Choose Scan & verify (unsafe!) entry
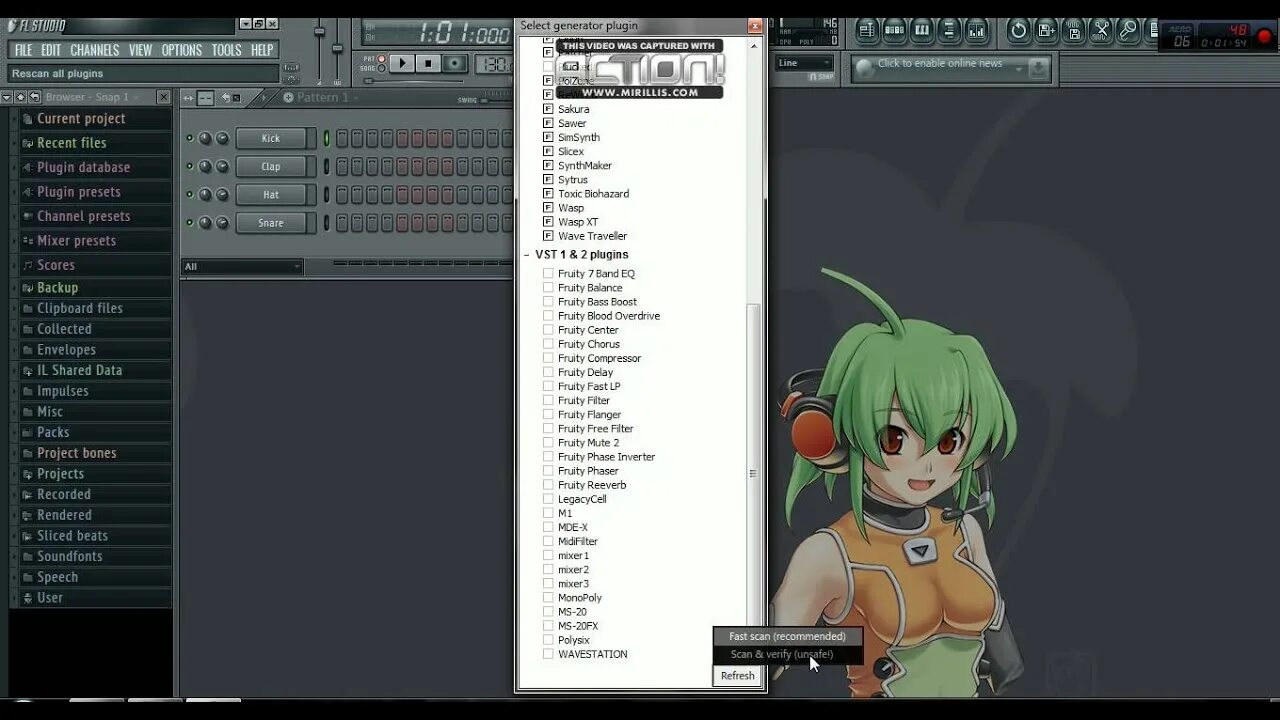The image size is (1280, 720). pyautogui.click(x=787, y=654)
